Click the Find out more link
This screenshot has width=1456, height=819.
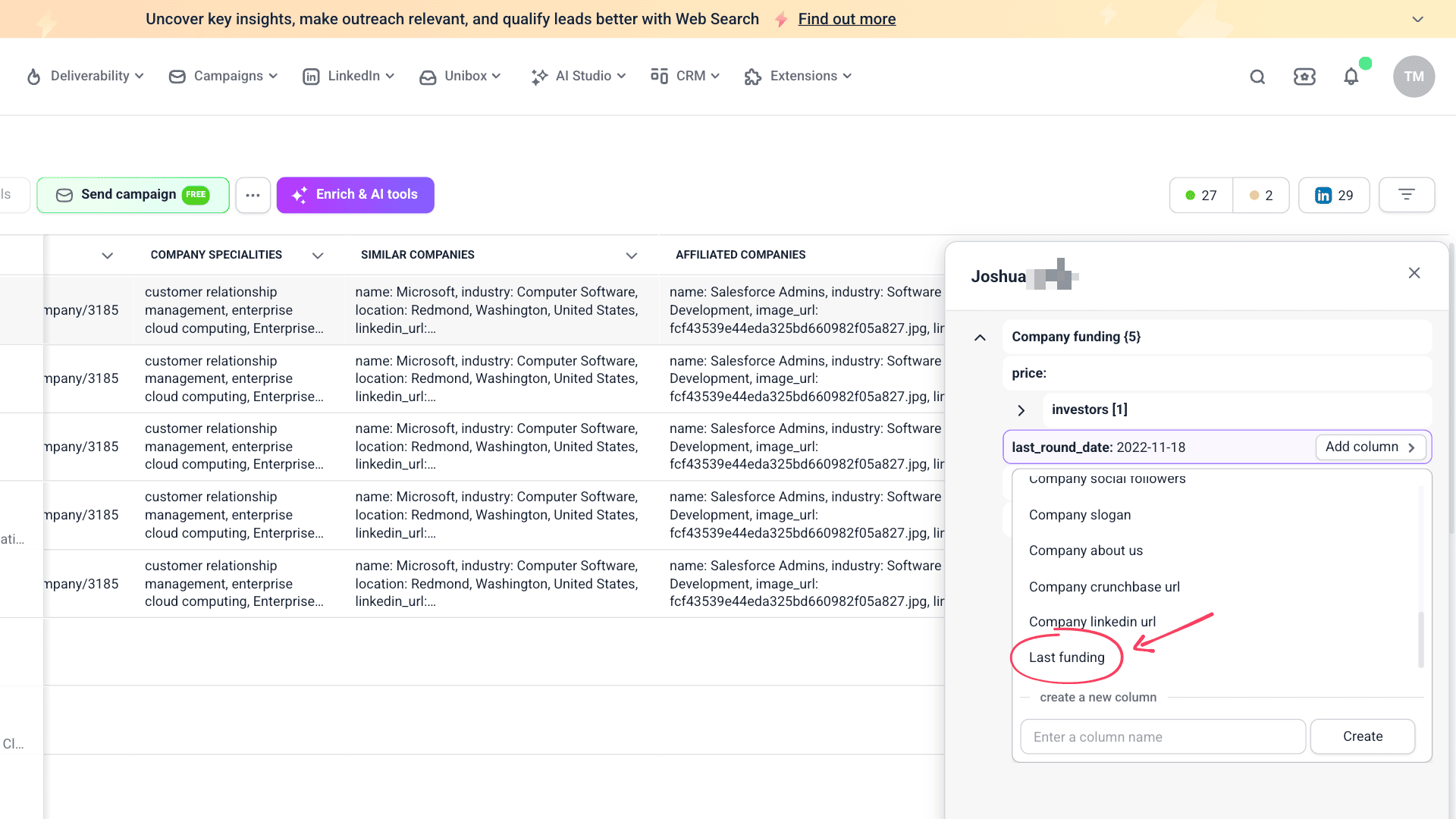[x=846, y=19]
